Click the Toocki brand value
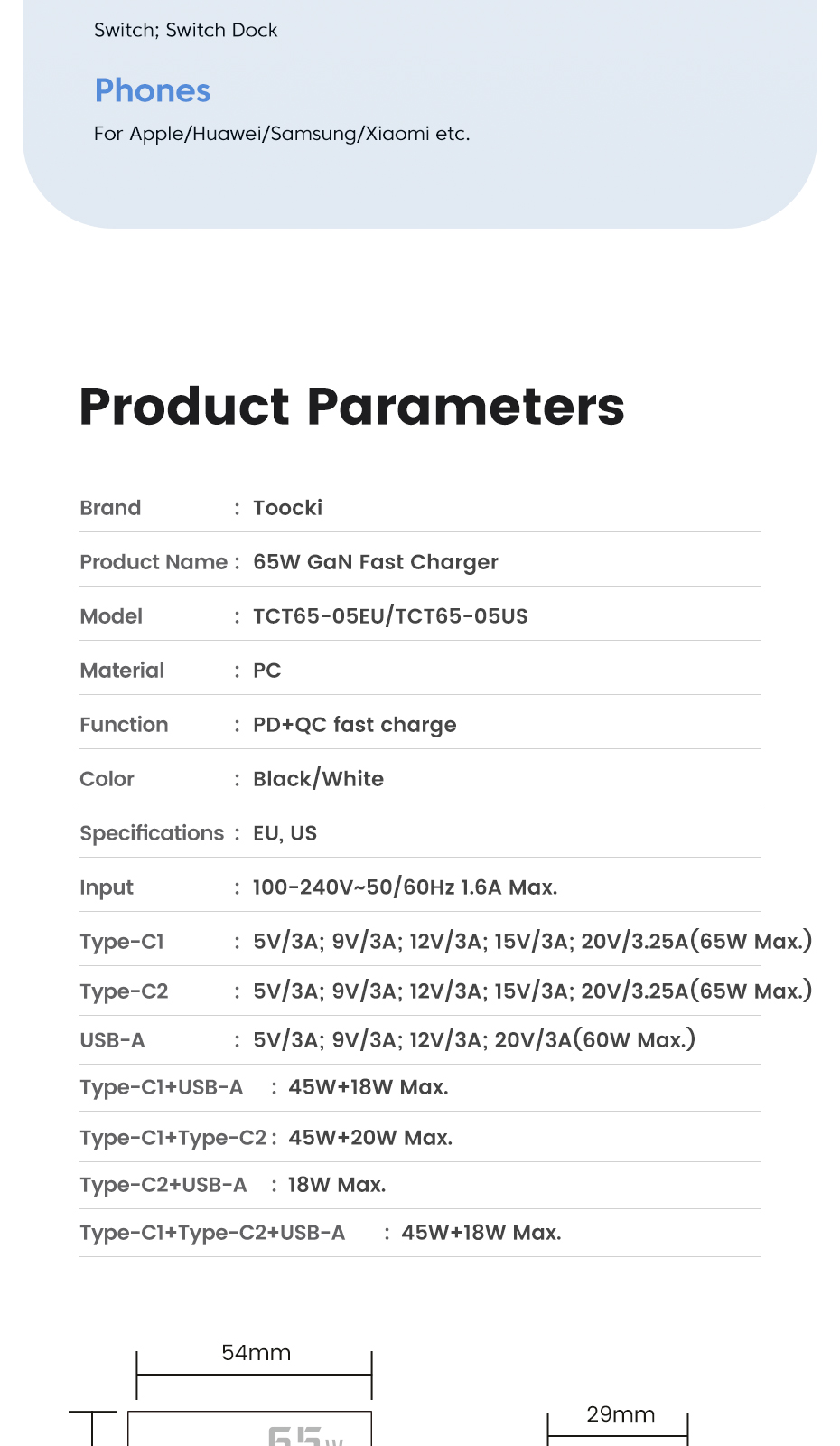Viewport: 840px width, 1446px height. (287, 508)
